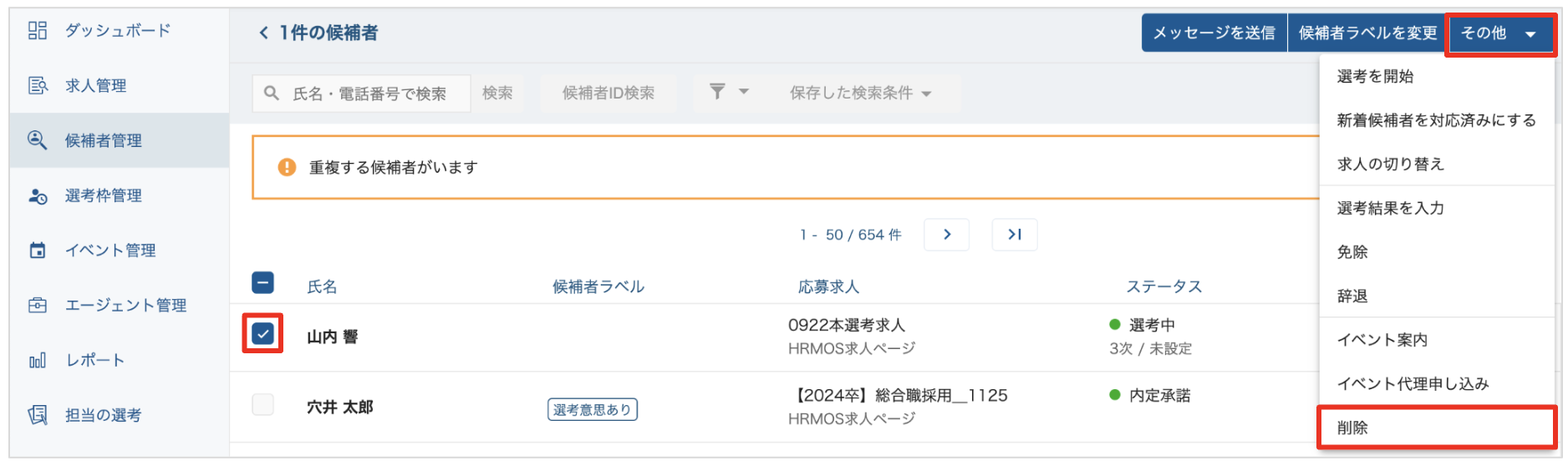Image resolution: width=1568 pixels, height=466 pixels.
Task: Expand the filter funnel dropdown
Action: point(727,93)
